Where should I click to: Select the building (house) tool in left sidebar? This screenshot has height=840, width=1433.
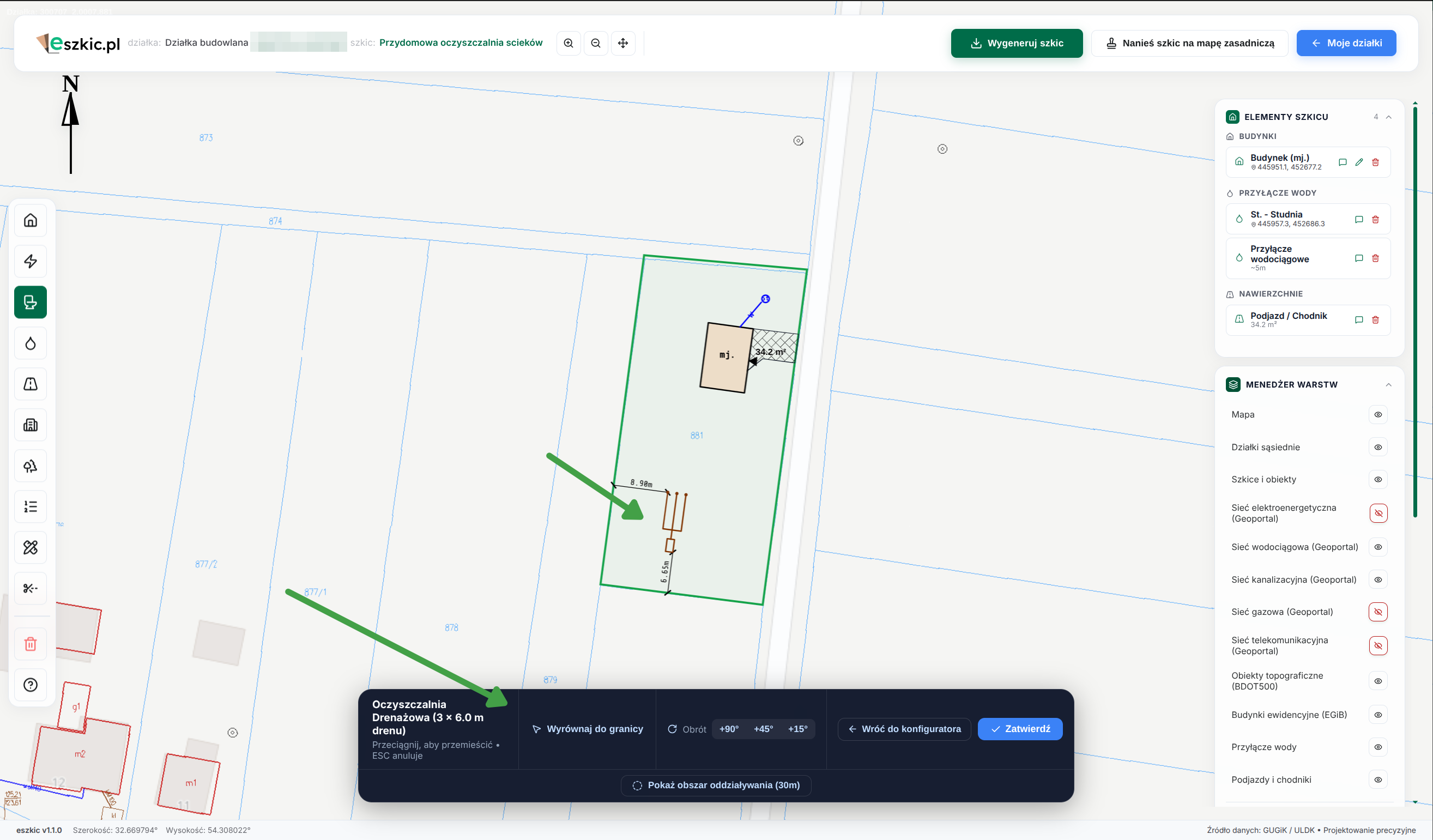(x=31, y=220)
